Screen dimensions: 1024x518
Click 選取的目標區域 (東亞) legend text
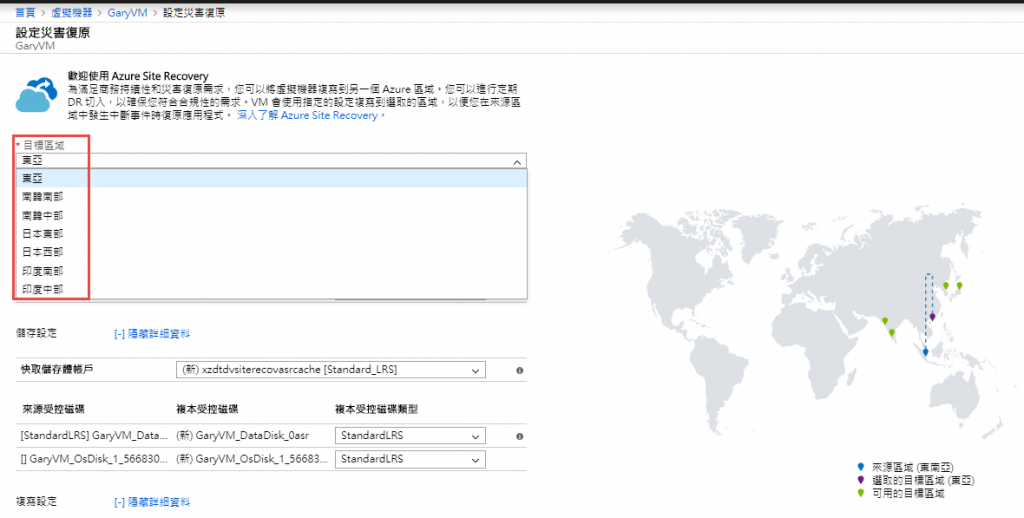pos(923,481)
